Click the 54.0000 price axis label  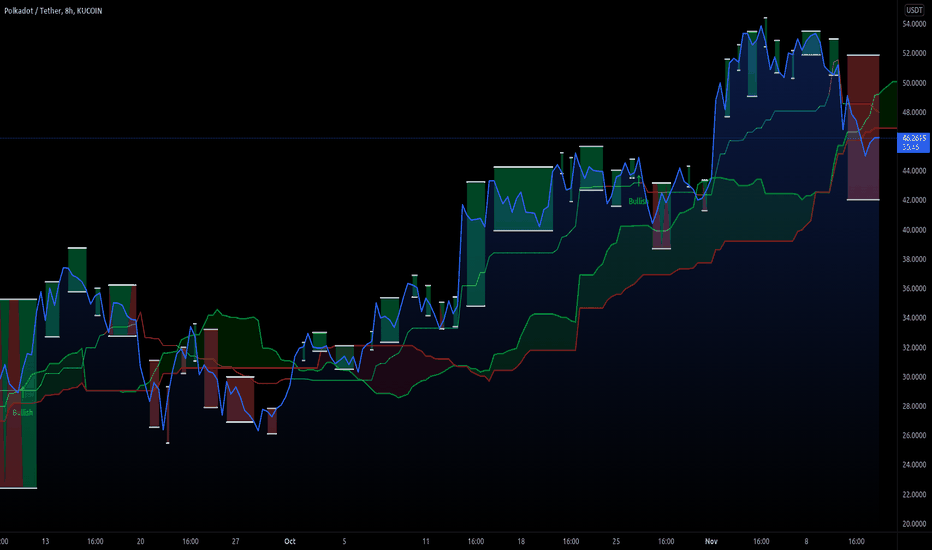tap(914, 24)
